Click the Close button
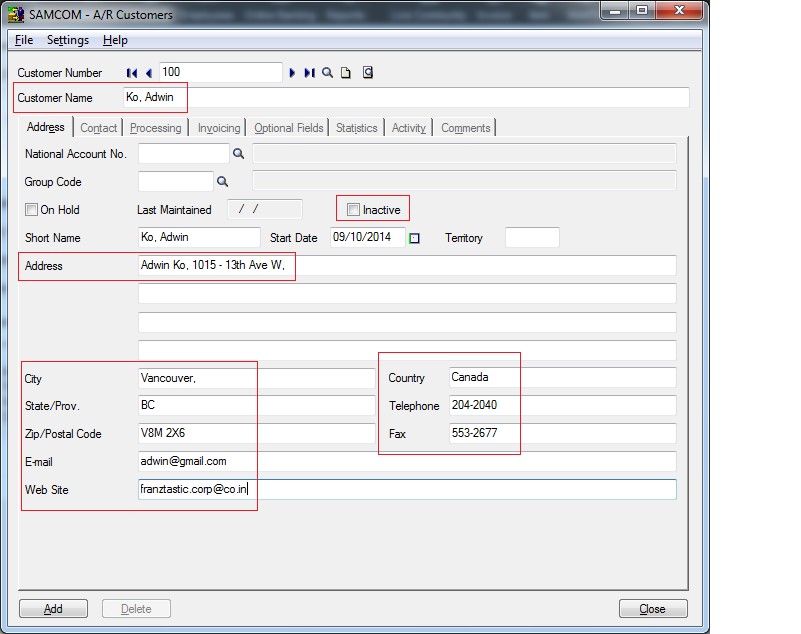 pos(653,608)
